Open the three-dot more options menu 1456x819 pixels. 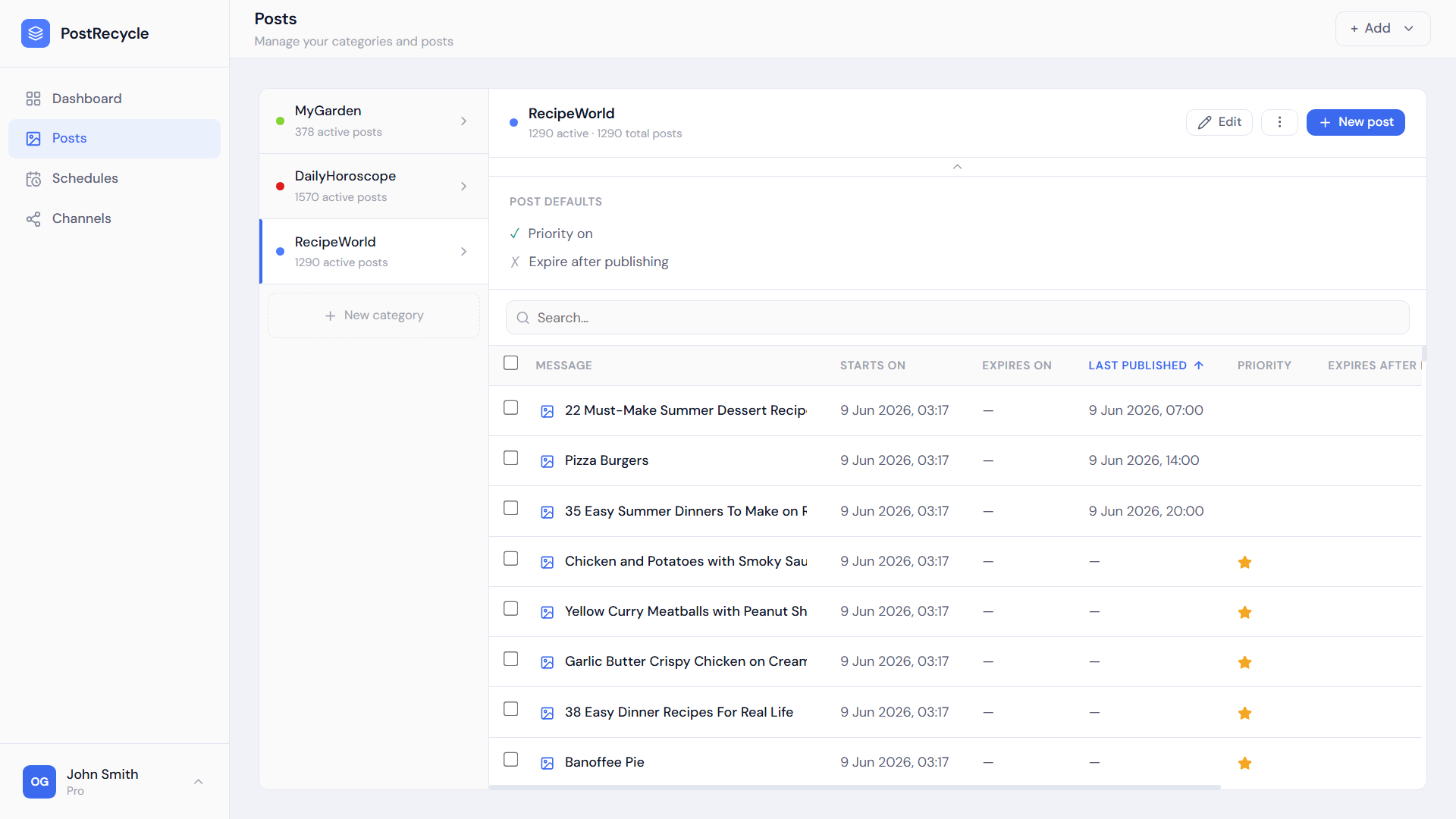click(x=1279, y=122)
